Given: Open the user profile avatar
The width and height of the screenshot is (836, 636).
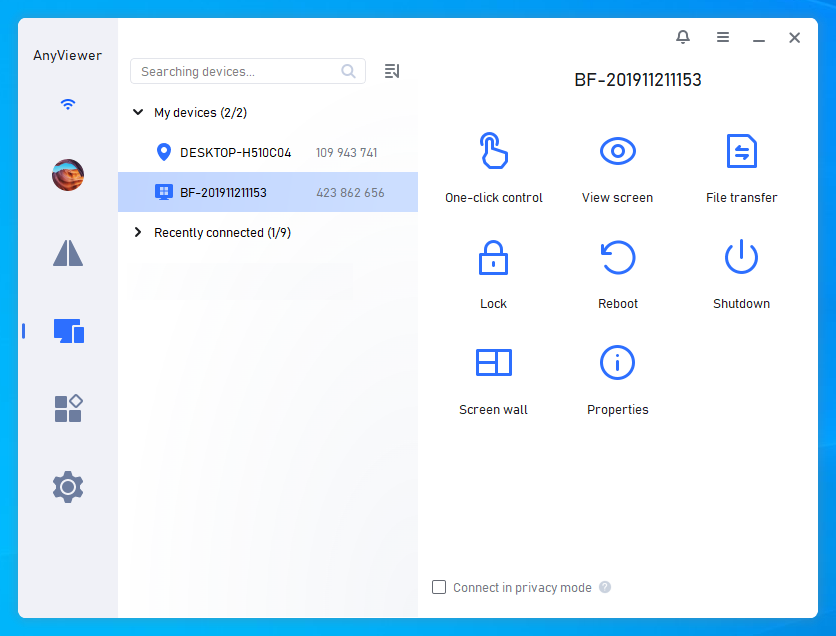Looking at the screenshot, I should (x=68, y=175).
